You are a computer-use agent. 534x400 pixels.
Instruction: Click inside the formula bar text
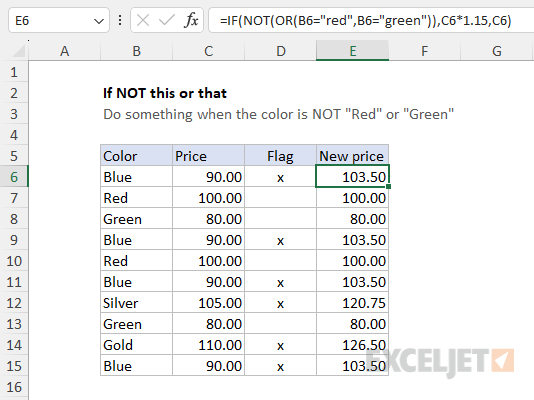pyautogui.click(x=366, y=20)
